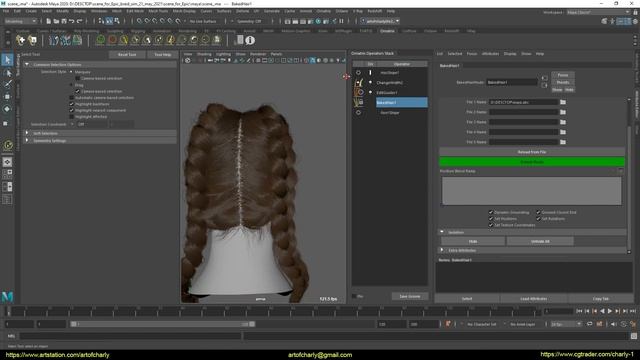Image resolution: width=640 pixels, height=360 pixels.
Task: Click the Tool Help button
Action: click(162, 54)
